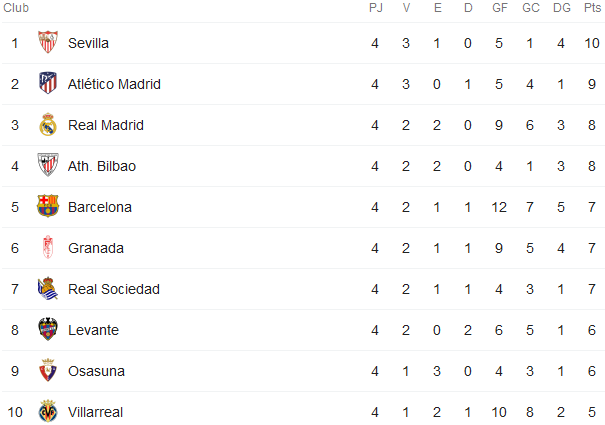Click the Pts column header
The height and width of the screenshot is (425, 605).
(x=592, y=8)
